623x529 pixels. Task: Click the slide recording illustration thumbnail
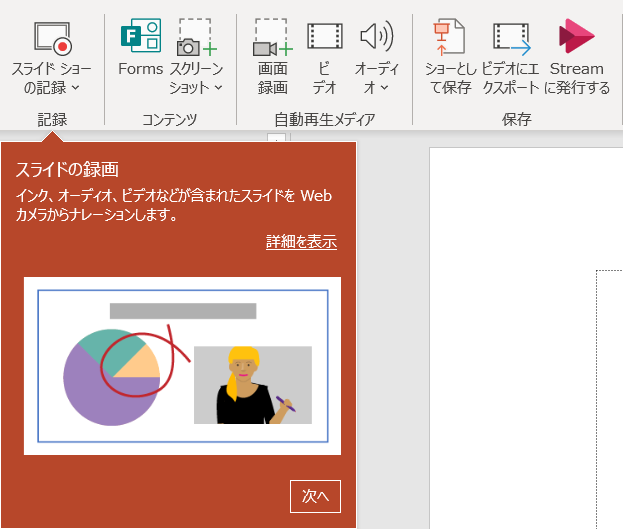coord(182,366)
